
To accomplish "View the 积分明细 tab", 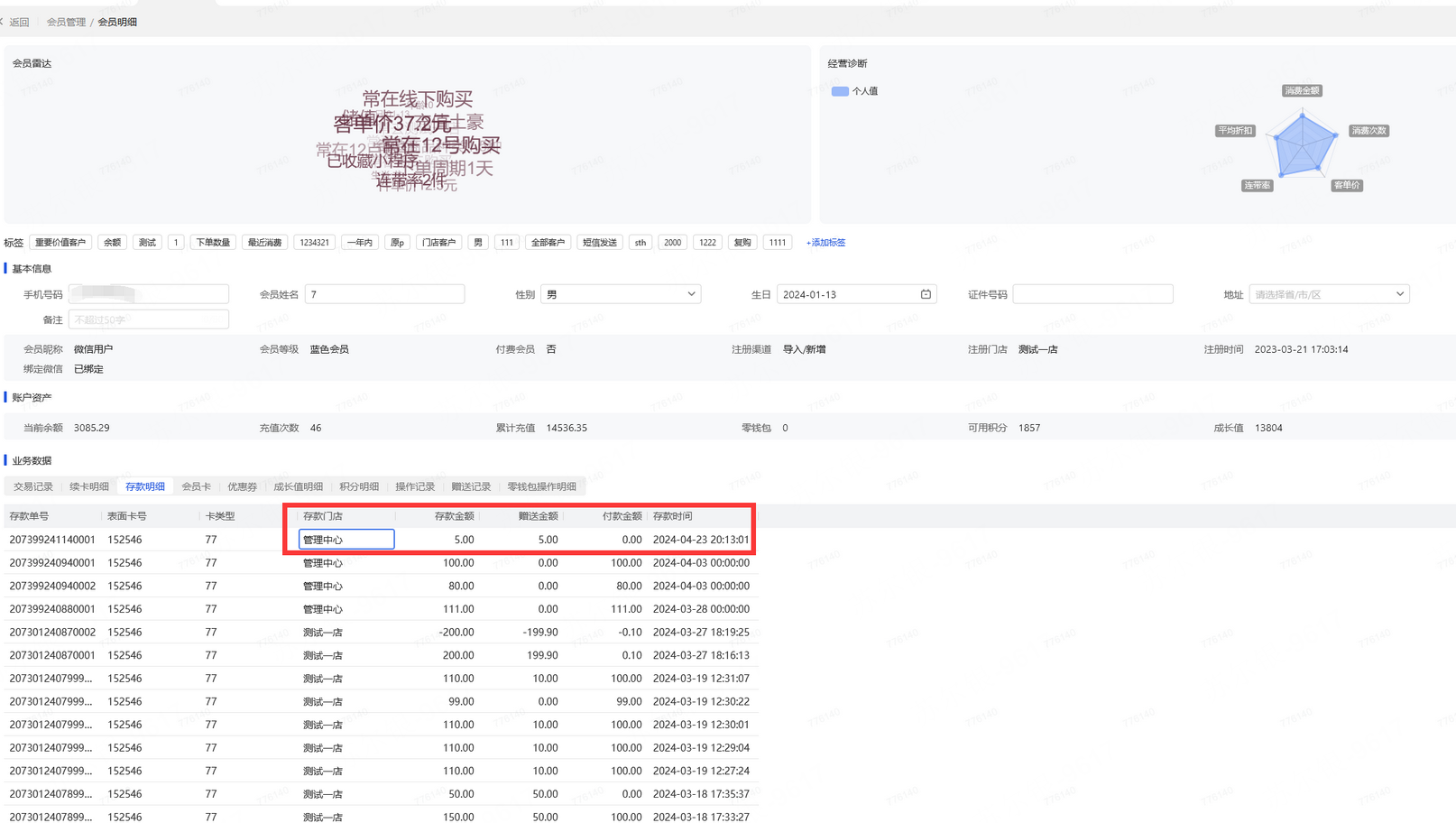I will tap(359, 486).
